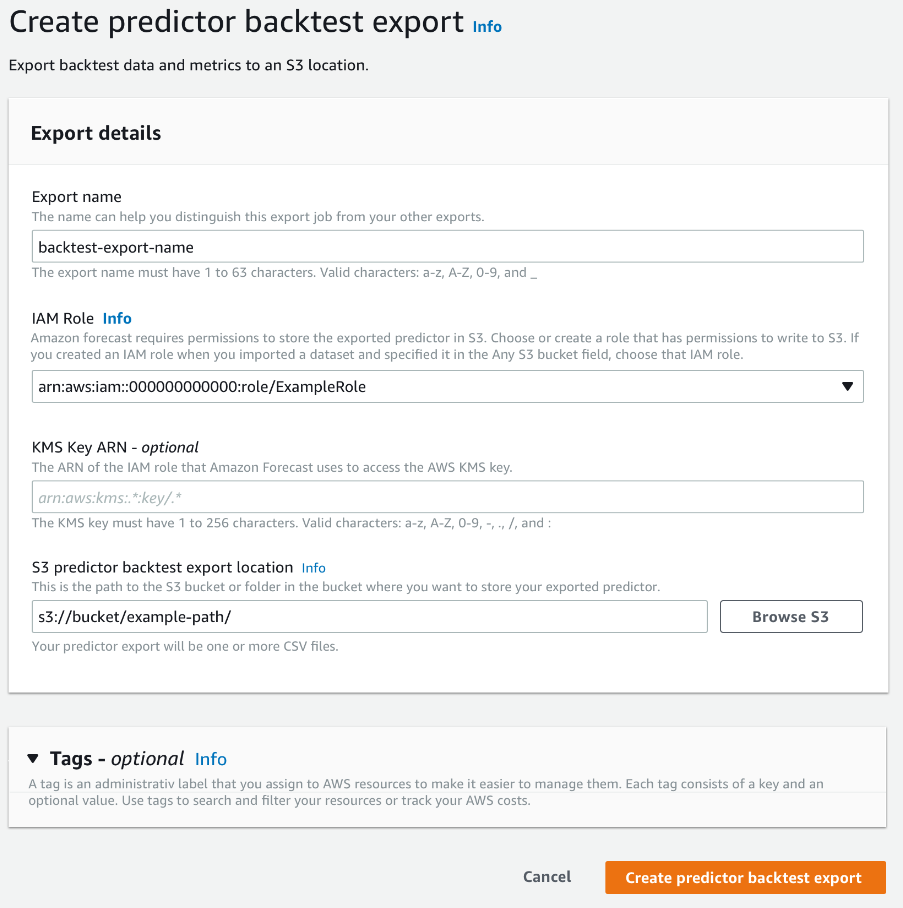The width and height of the screenshot is (903, 908).
Task: Open the IAM Role dropdown caret
Action: pyautogui.click(x=846, y=386)
